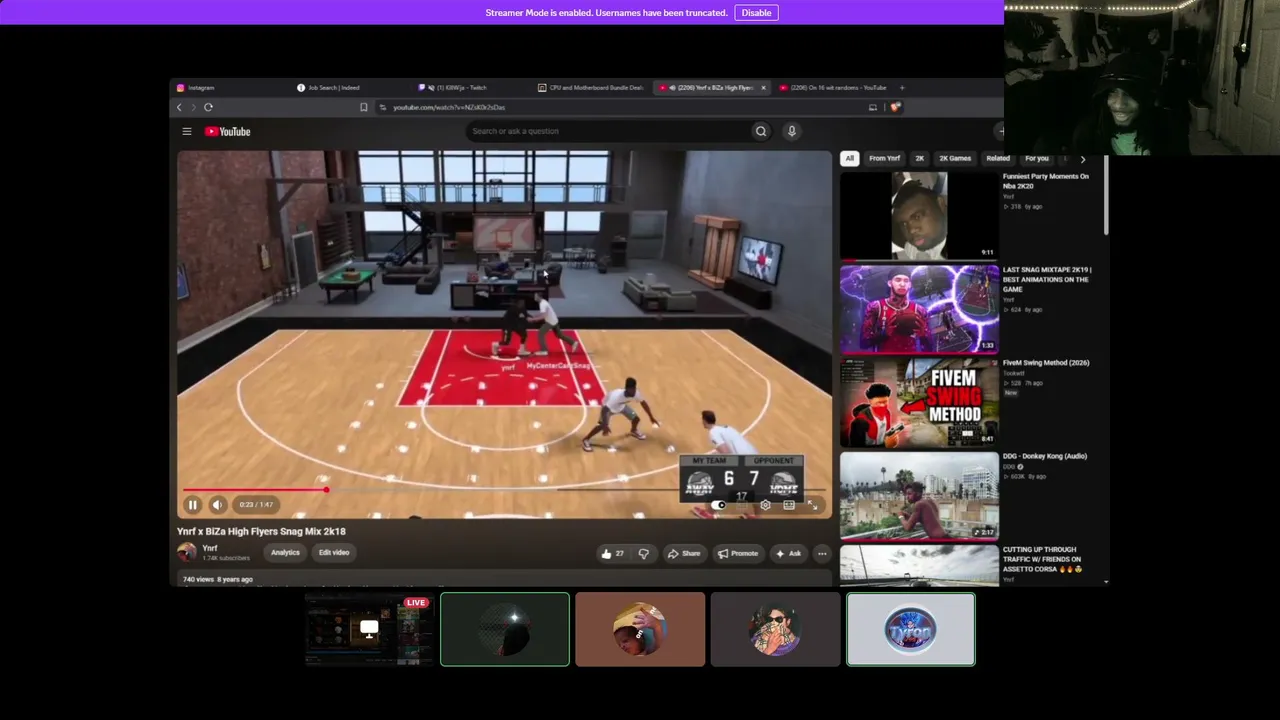Image resolution: width=1280 pixels, height=720 pixels.
Task: Enter fullscreen on the video player
Action: point(812,505)
